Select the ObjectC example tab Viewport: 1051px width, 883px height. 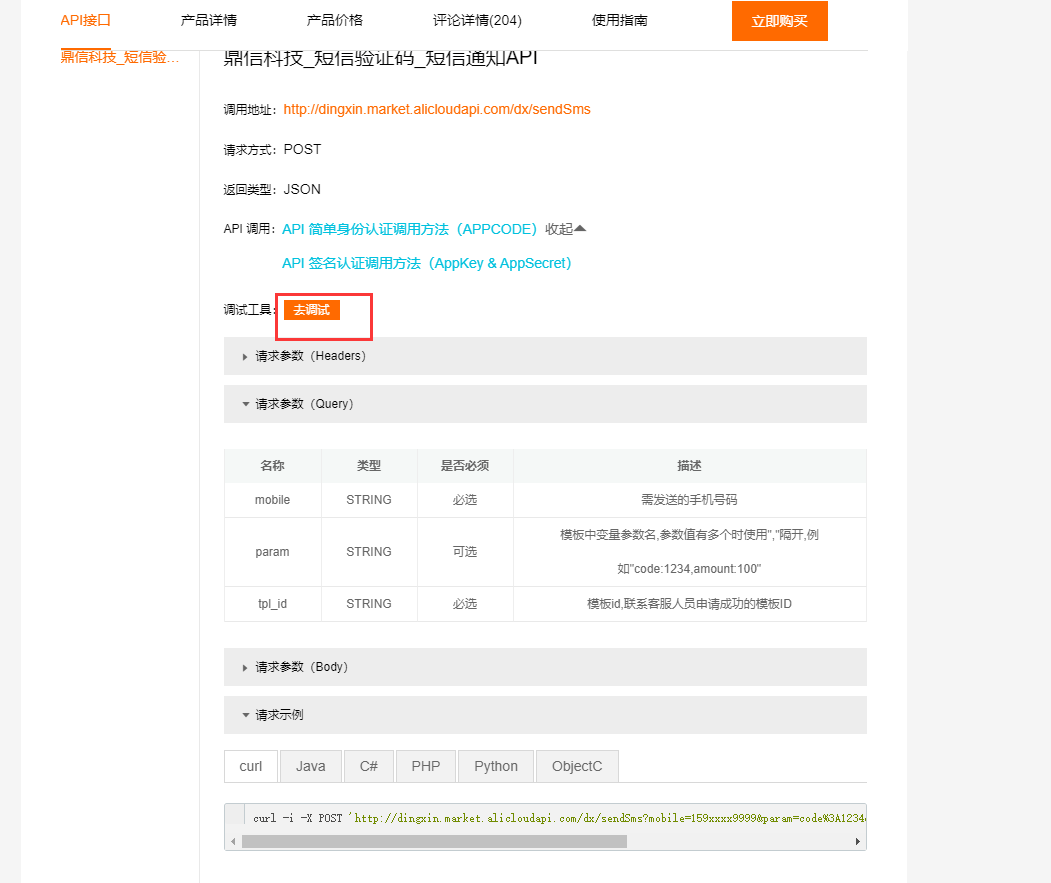coord(577,766)
